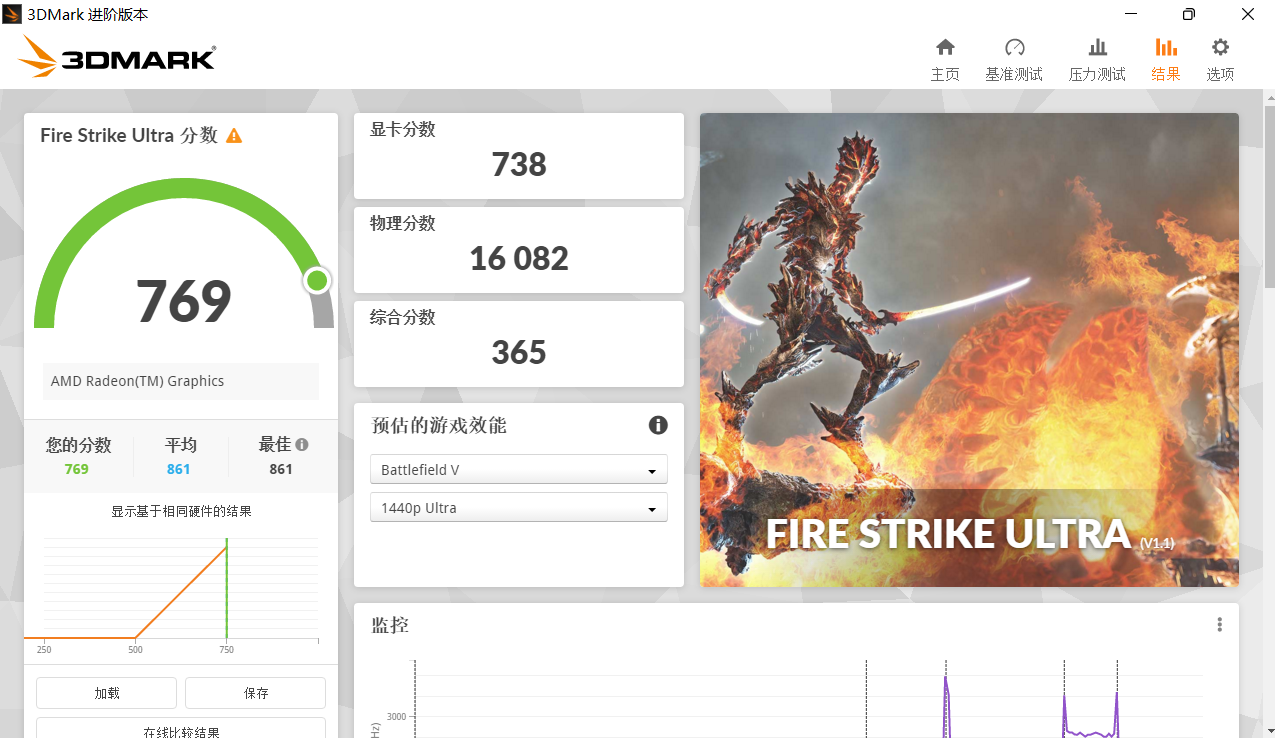Click the vertical scrollbar up arrow
The height and width of the screenshot is (738, 1275).
pos(1268,98)
